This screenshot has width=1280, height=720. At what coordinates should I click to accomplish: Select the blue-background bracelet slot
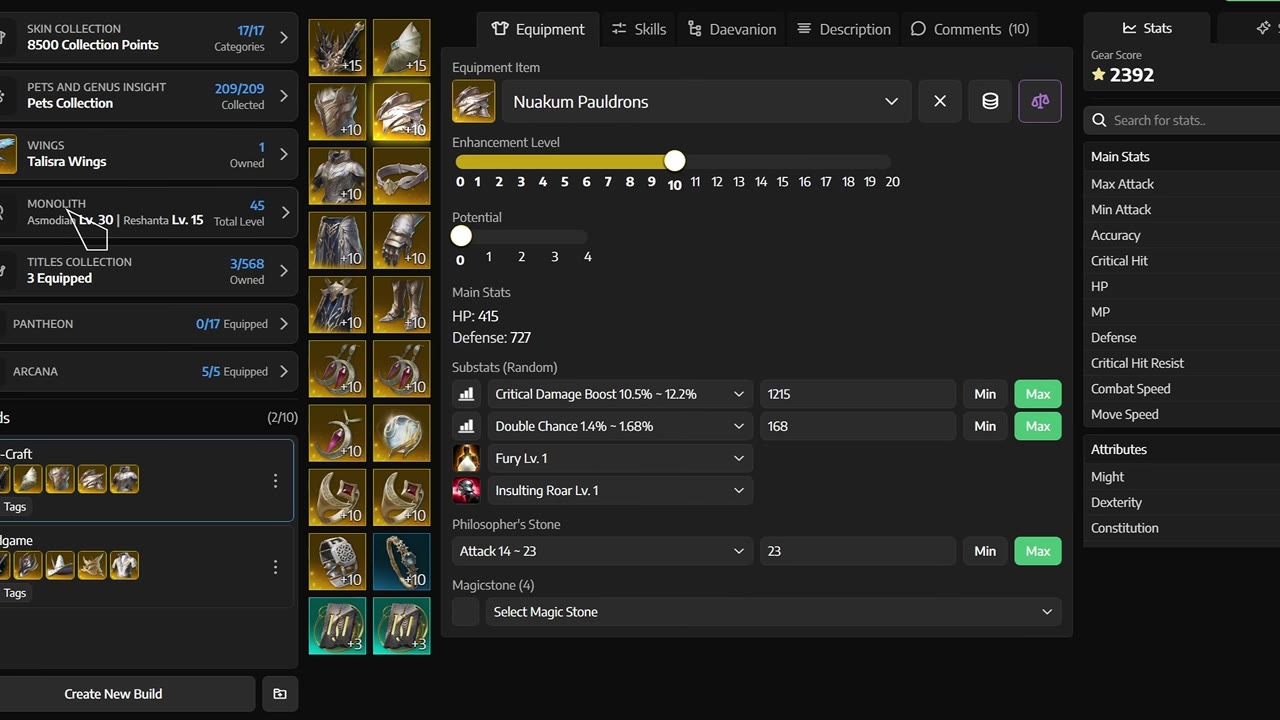[x=401, y=562]
